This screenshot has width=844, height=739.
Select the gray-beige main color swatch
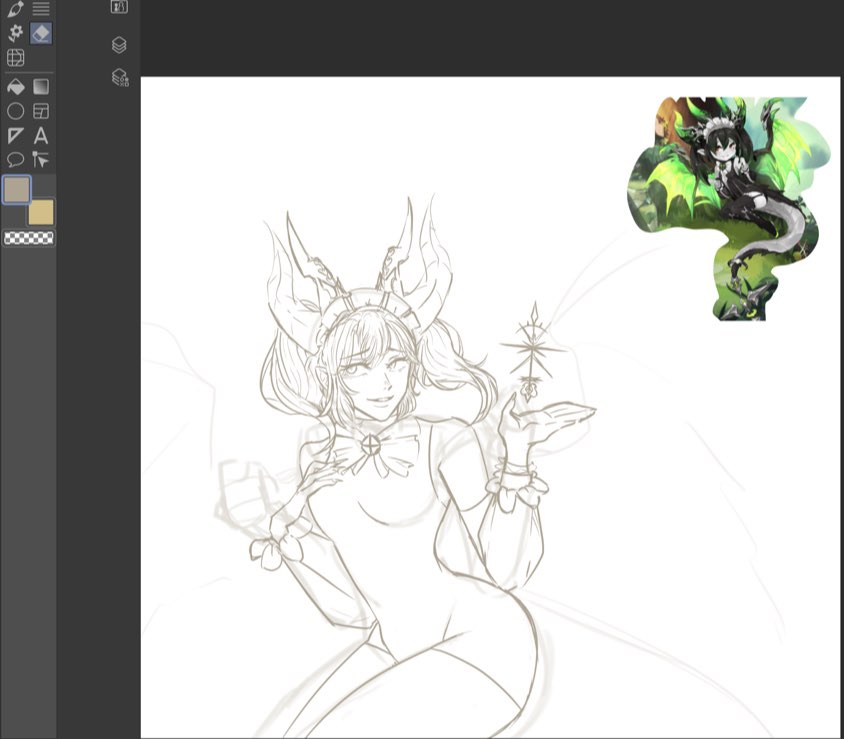tap(17, 189)
